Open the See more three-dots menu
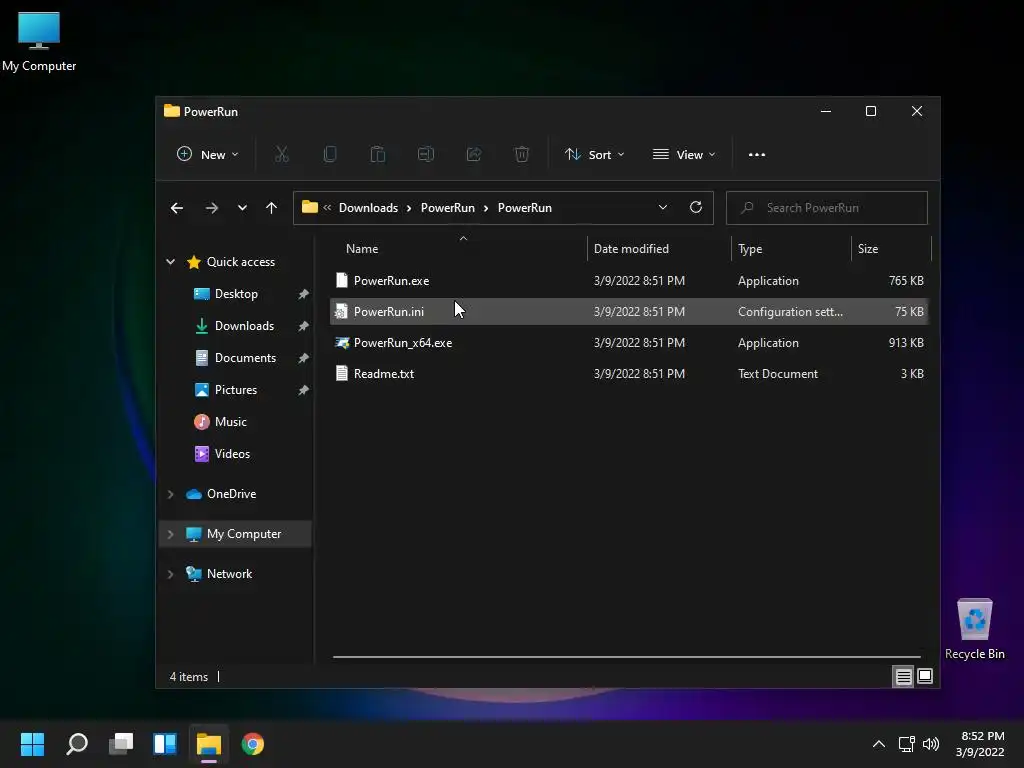This screenshot has width=1024, height=768. tap(757, 155)
